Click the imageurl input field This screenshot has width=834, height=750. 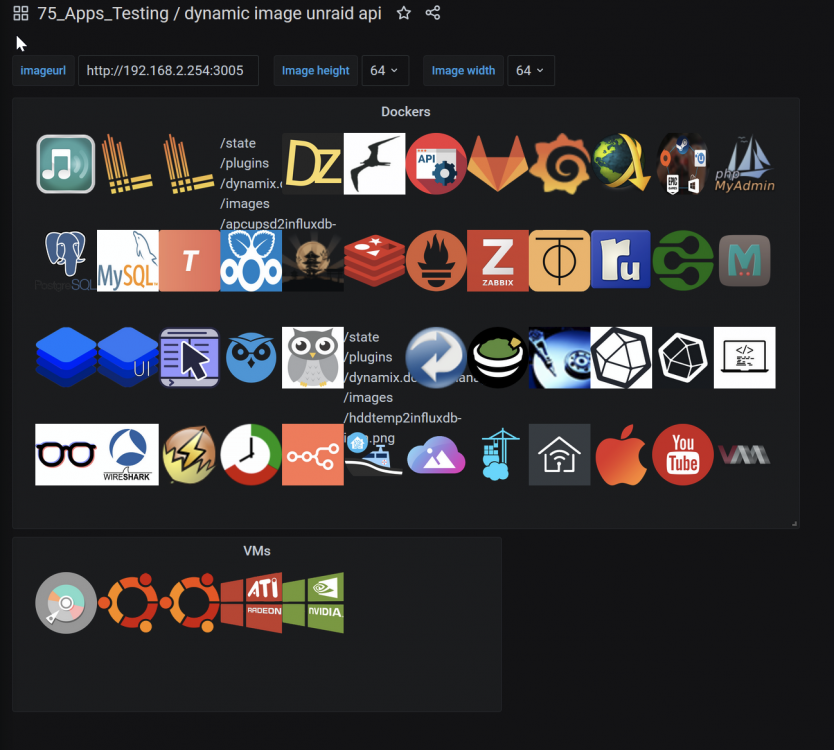168,70
